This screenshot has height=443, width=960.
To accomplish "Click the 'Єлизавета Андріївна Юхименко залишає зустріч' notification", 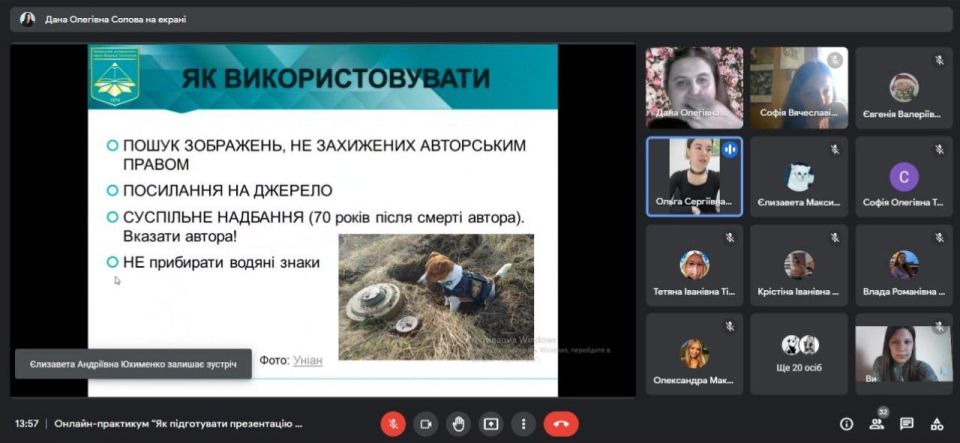I will click(133, 363).
